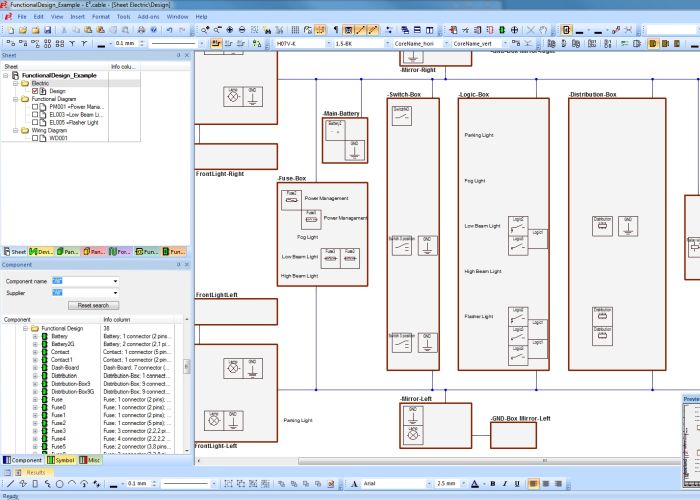This screenshot has height=500, width=700.
Task: Check the WD001 sheet checkbox
Action: 35,138
